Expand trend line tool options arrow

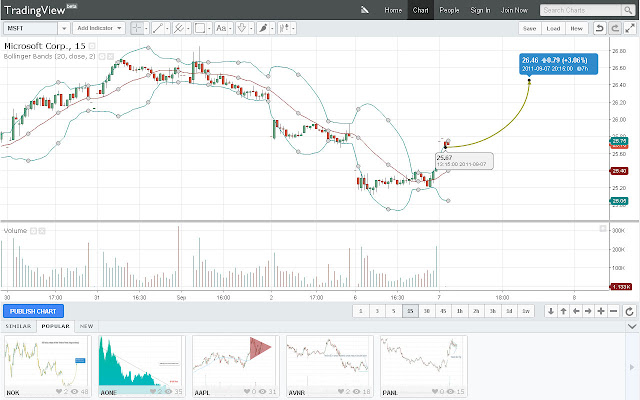(167, 28)
